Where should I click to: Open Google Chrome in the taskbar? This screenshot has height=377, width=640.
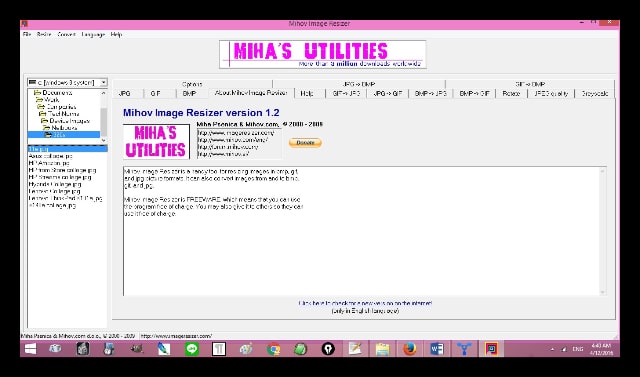[273, 349]
